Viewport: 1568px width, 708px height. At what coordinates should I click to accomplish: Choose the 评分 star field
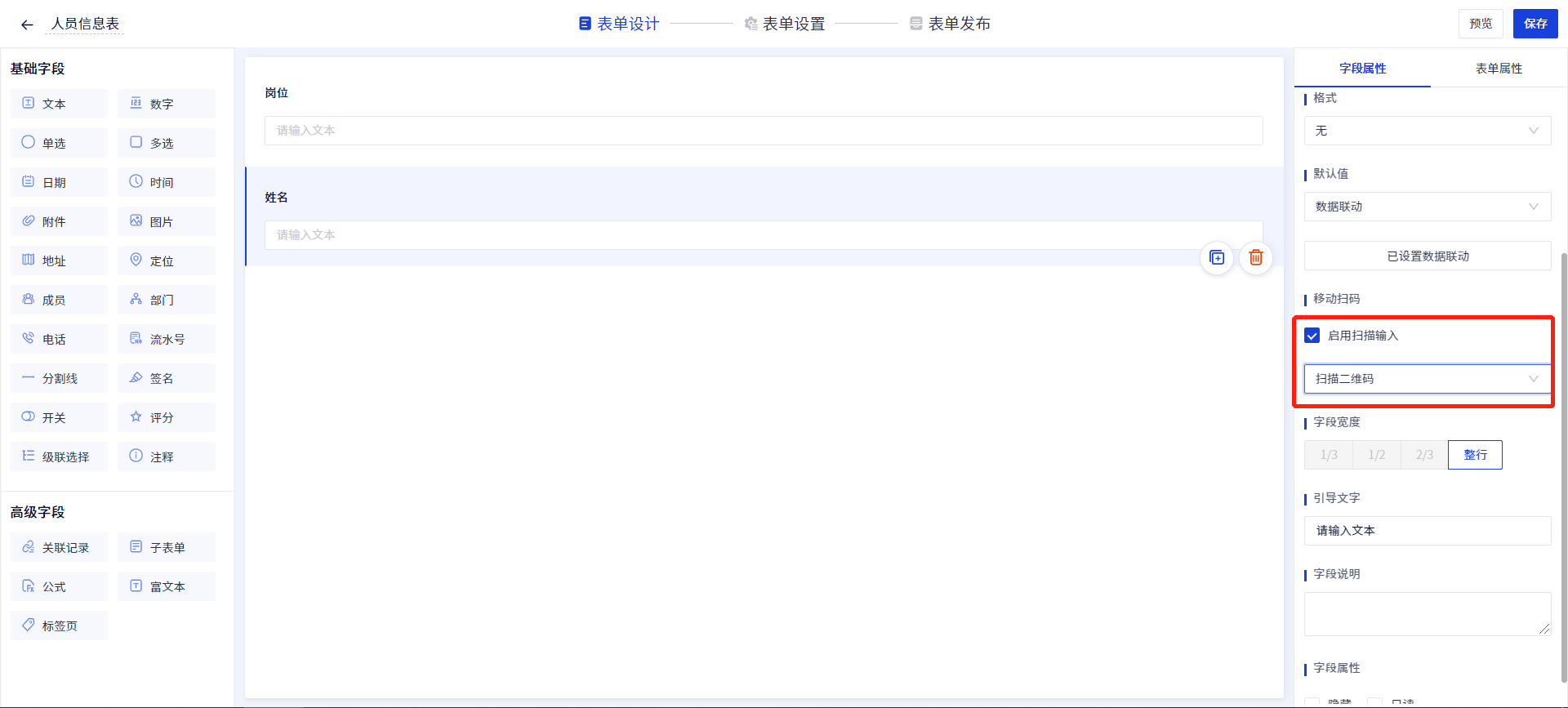pos(167,417)
